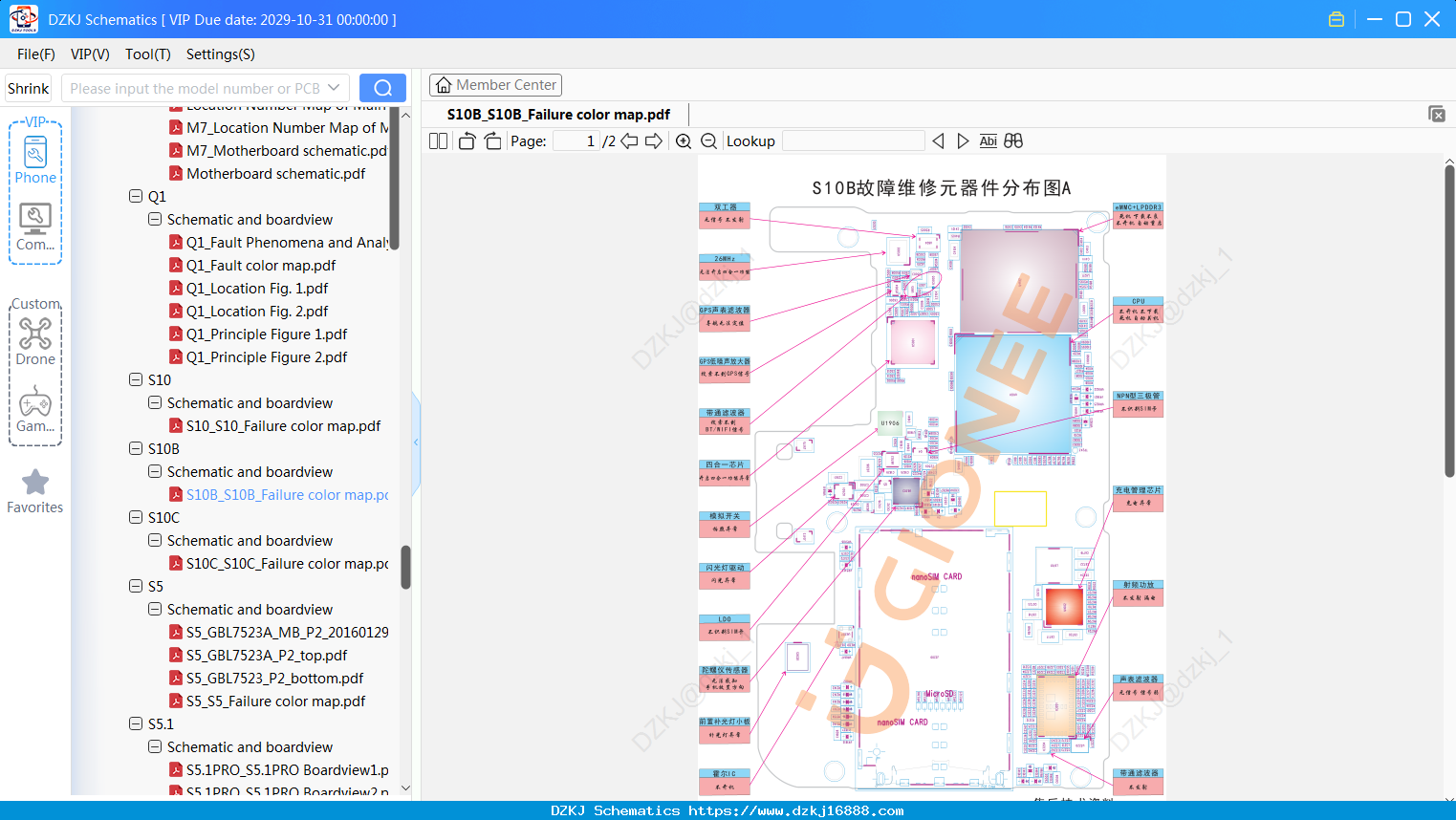
Task: Click the website link in status bar
Action: [796, 810]
